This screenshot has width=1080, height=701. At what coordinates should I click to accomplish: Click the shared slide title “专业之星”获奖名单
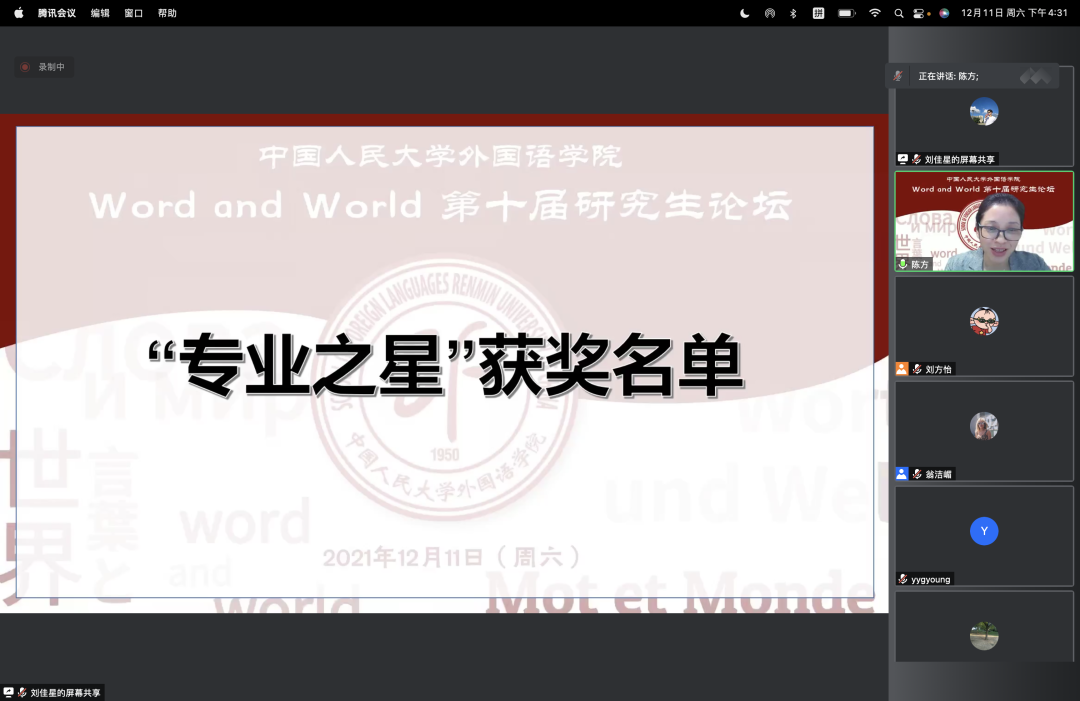click(x=446, y=365)
